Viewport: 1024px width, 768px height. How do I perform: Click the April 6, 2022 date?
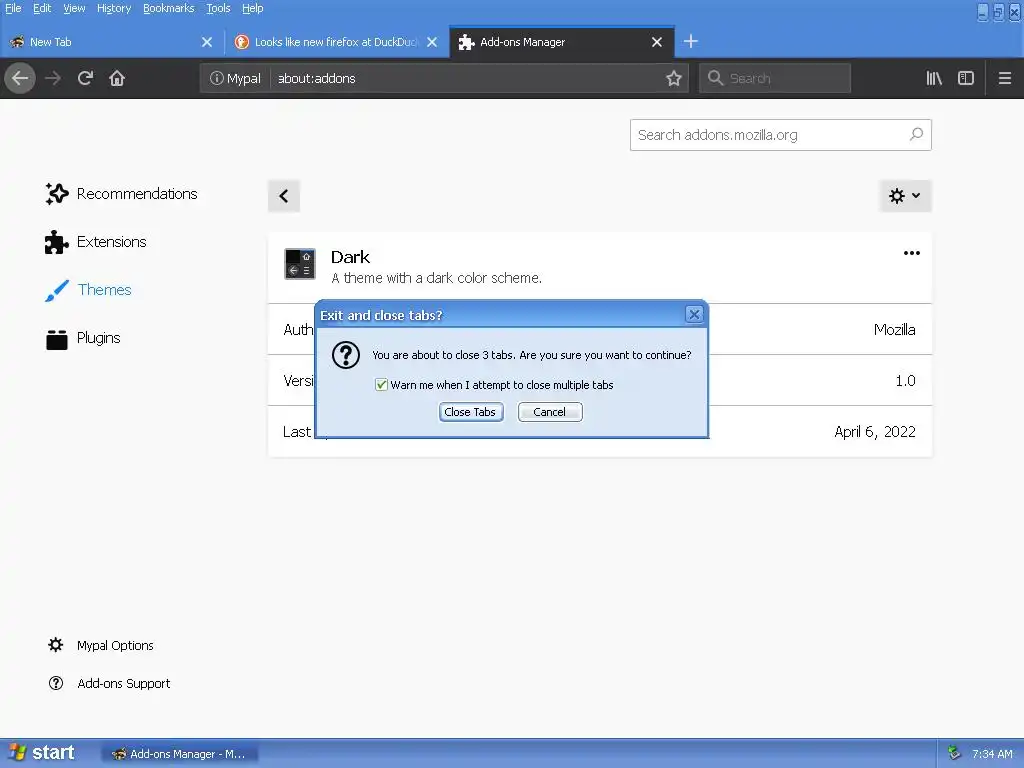coord(874,432)
